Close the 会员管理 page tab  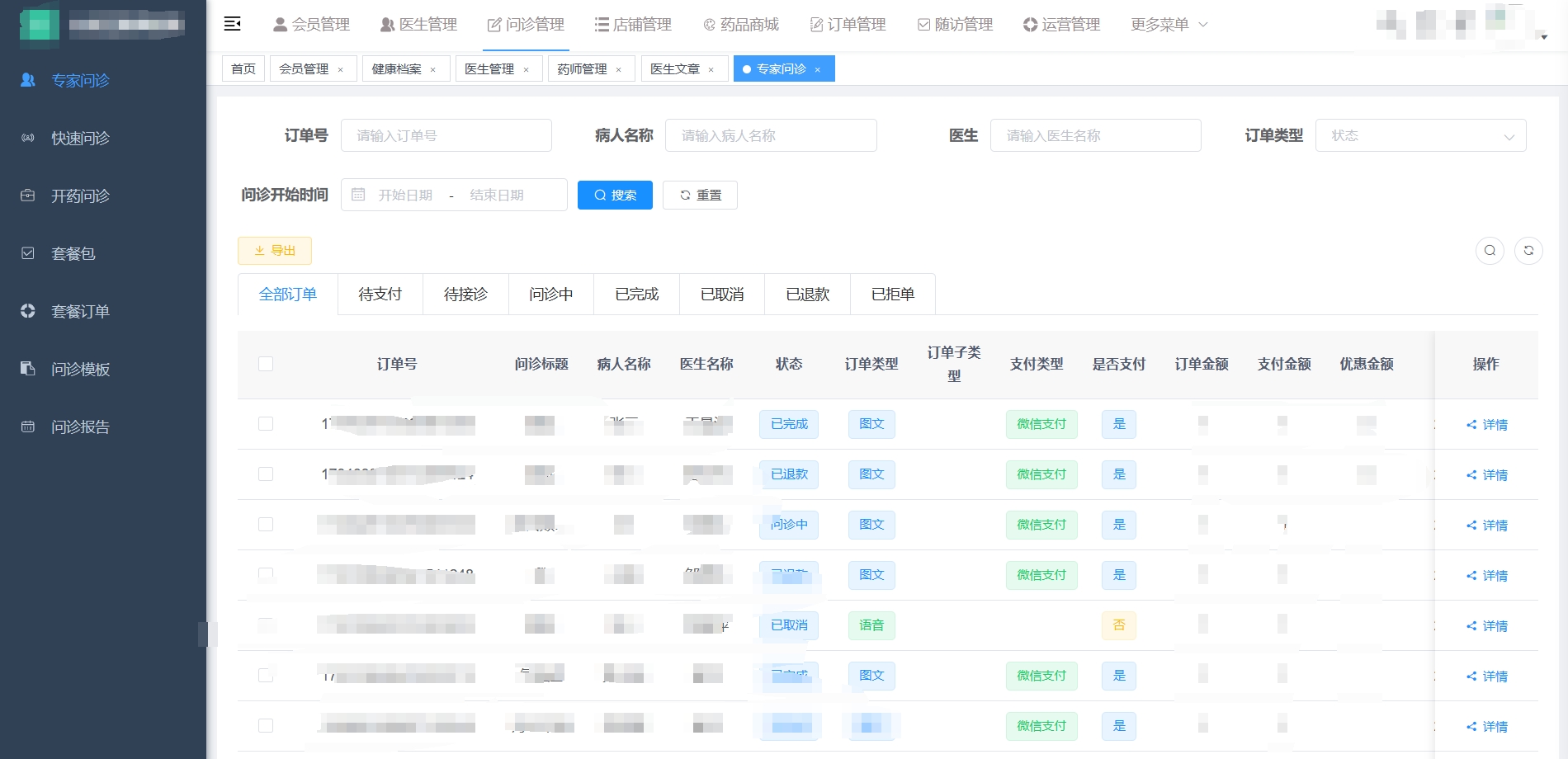click(x=340, y=70)
